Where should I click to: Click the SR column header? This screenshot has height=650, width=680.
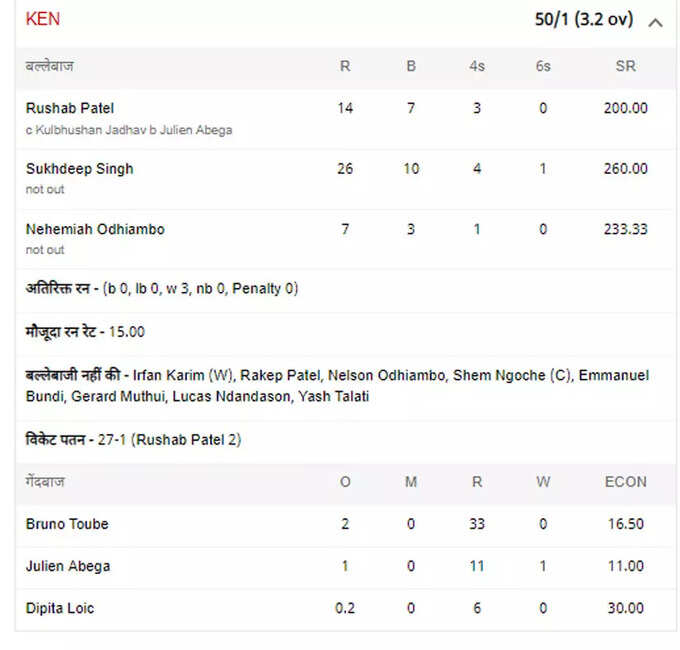pos(625,66)
